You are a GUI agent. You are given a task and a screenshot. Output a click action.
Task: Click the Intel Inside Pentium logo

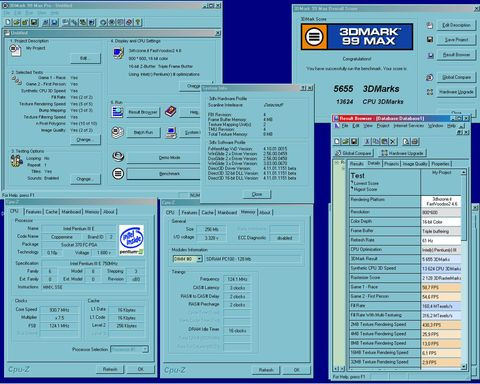point(131,240)
